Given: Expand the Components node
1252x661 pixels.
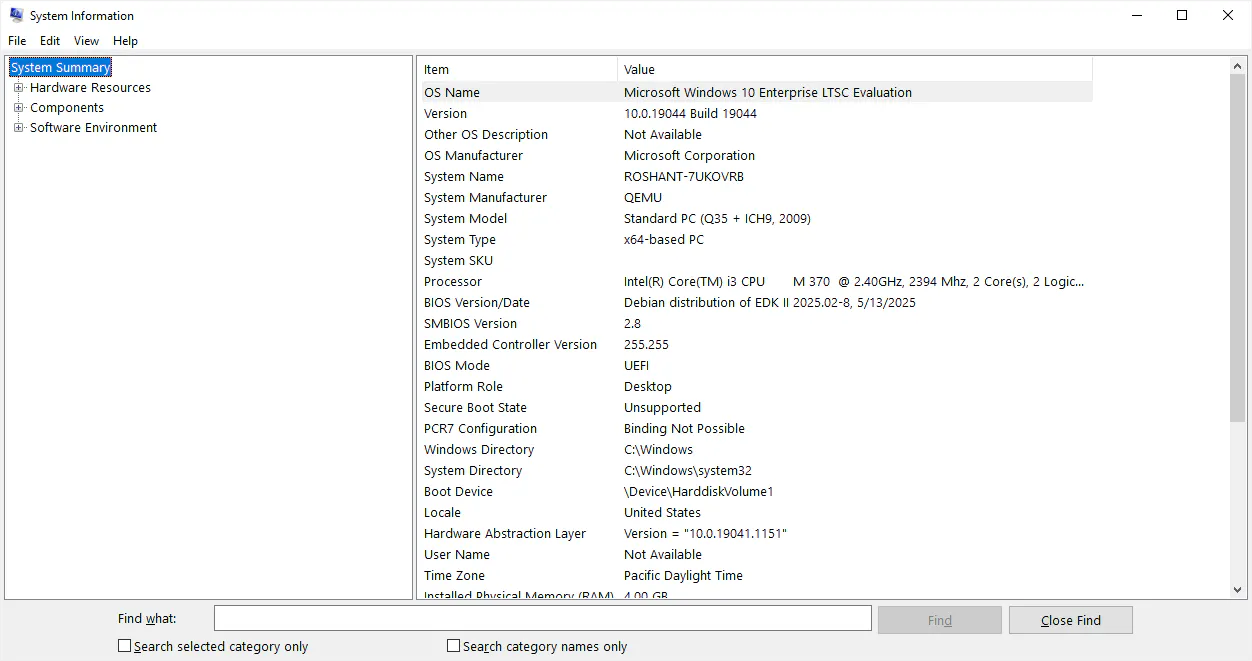Looking at the screenshot, I should tap(18, 107).
